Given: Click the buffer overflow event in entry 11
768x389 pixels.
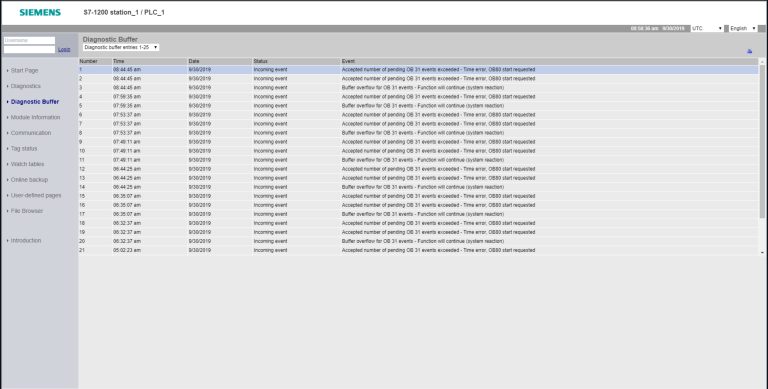Looking at the screenshot, I should coord(423,160).
